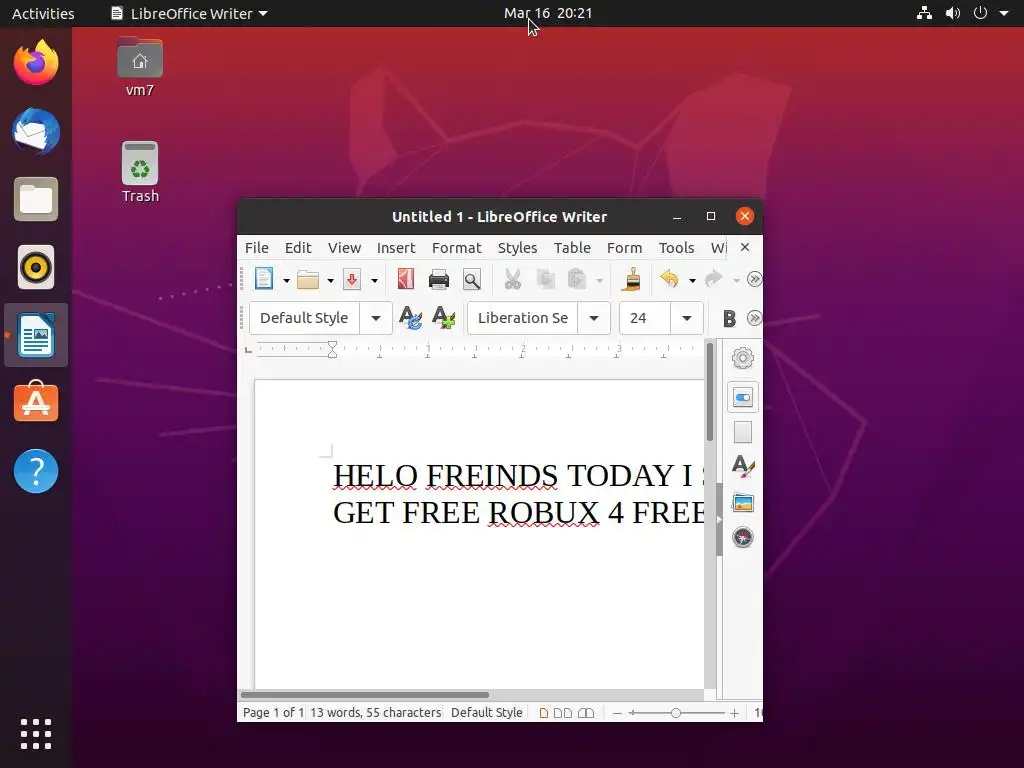Select the Trash desktop icon
1024x768 pixels.
point(140,172)
